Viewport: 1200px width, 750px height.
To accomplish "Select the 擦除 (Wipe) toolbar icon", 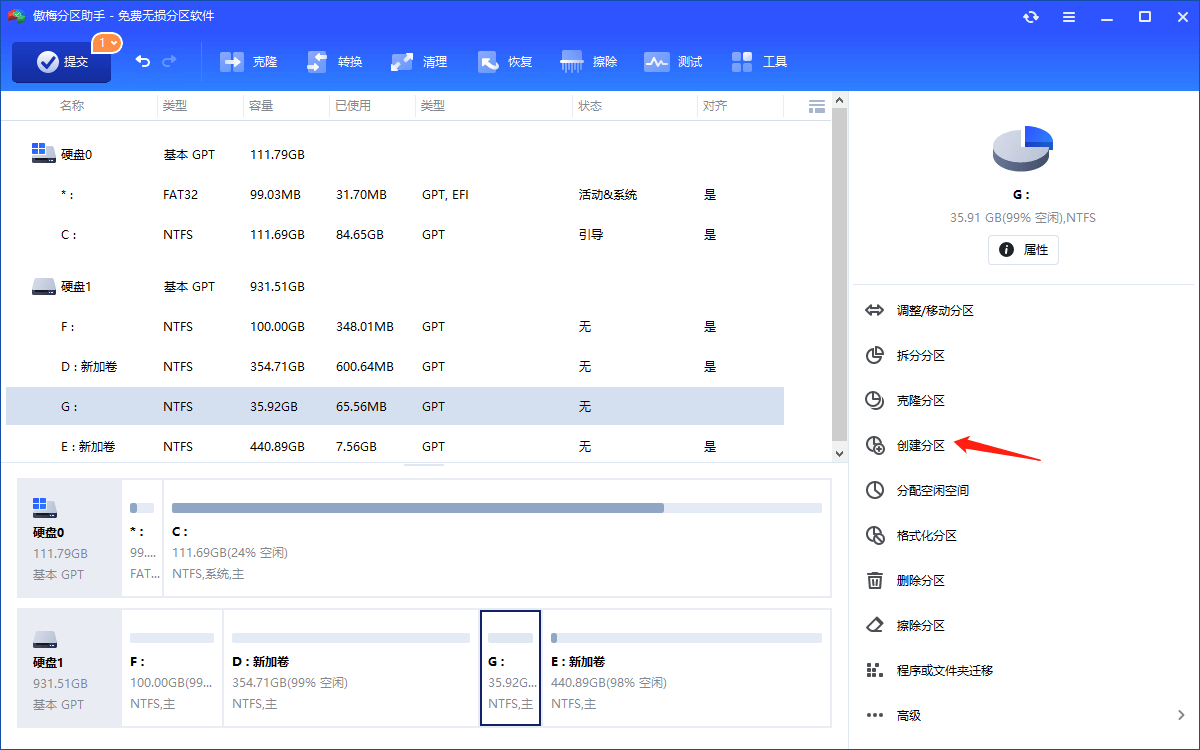I will point(589,61).
